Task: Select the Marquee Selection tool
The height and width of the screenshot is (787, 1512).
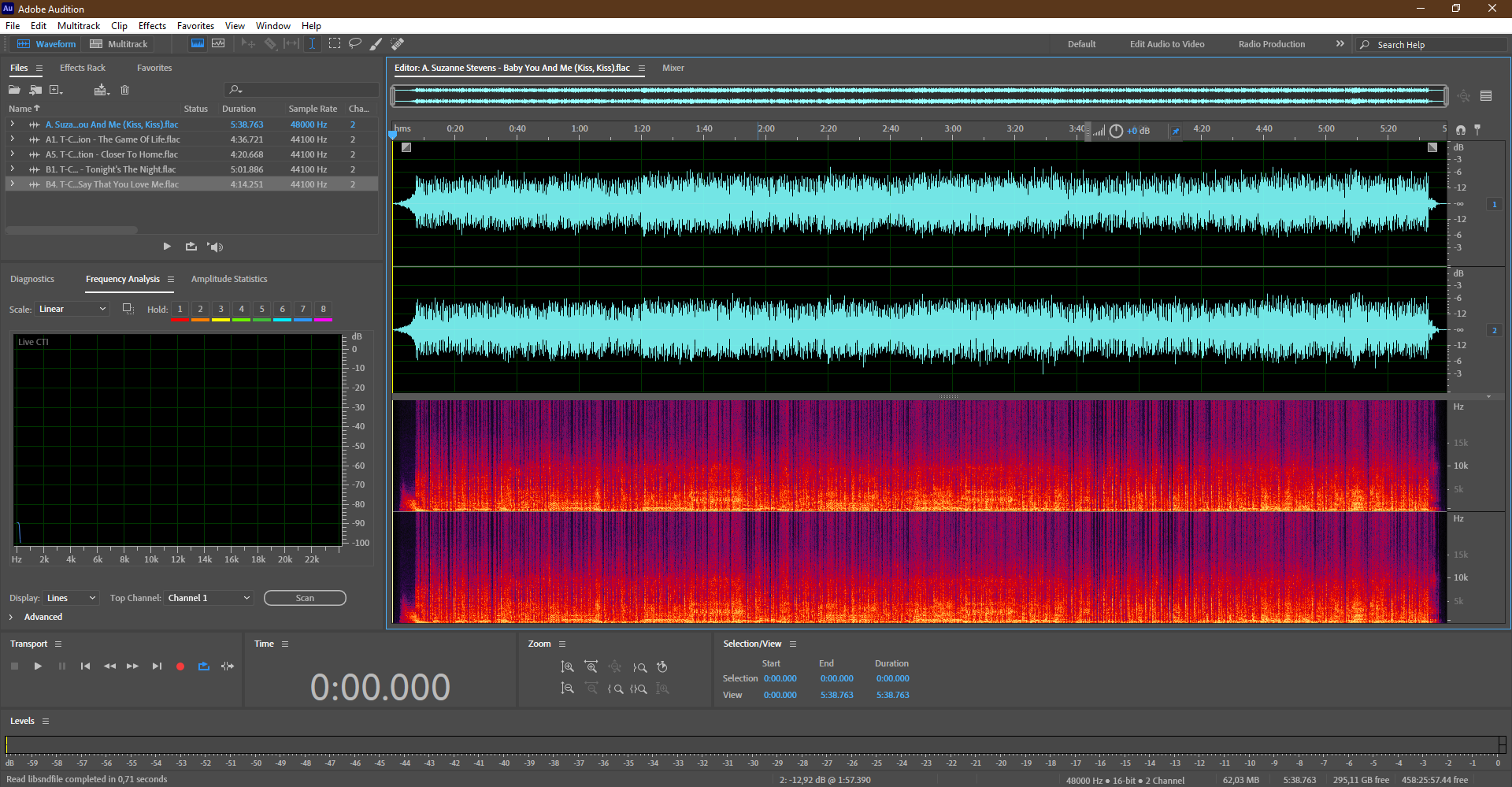Action: [335, 43]
